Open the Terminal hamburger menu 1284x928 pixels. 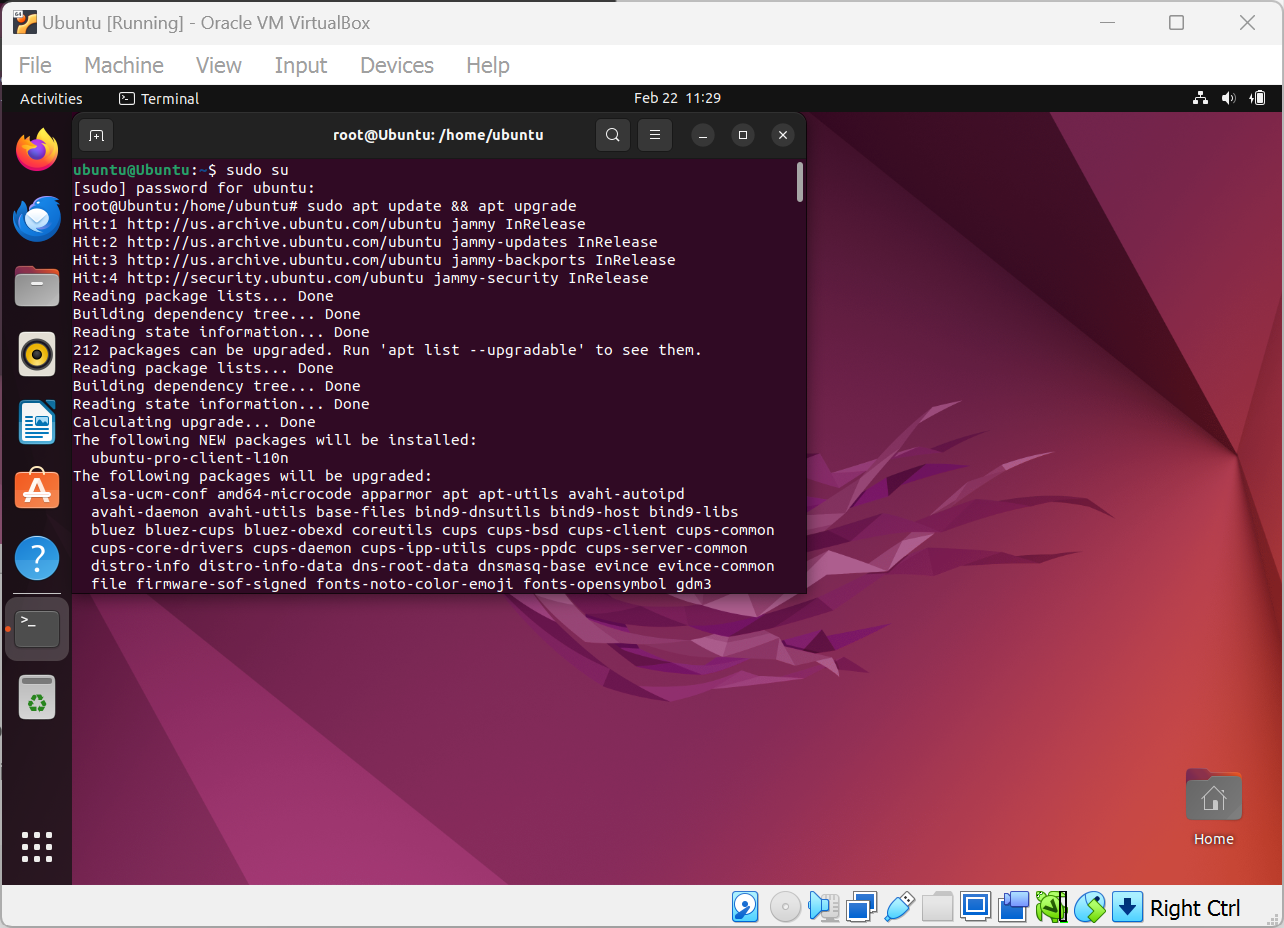(655, 135)
